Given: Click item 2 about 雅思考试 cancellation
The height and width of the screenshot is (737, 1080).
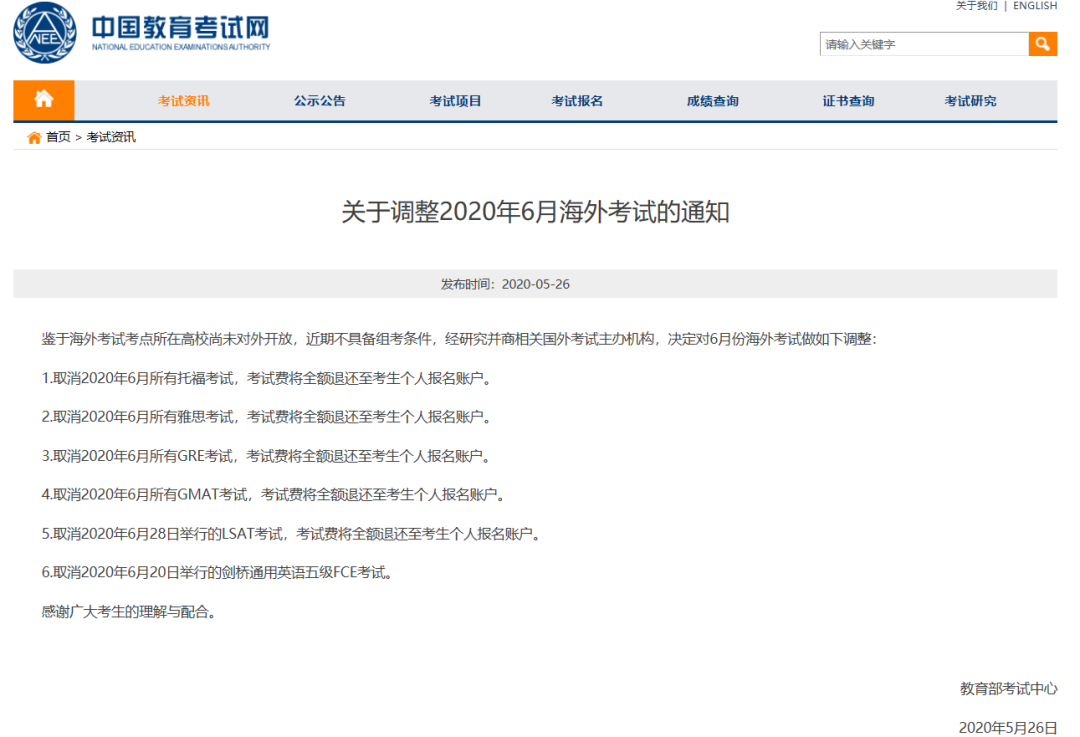Looking at the screenshot, I should [267, 417].
